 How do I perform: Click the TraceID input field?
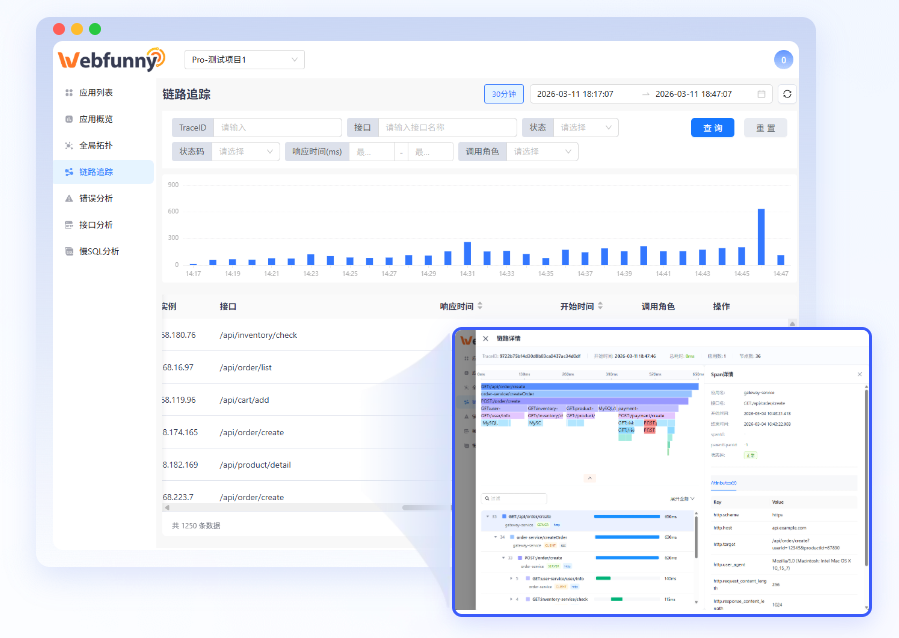pyautogui.click(x=276, y=128)
